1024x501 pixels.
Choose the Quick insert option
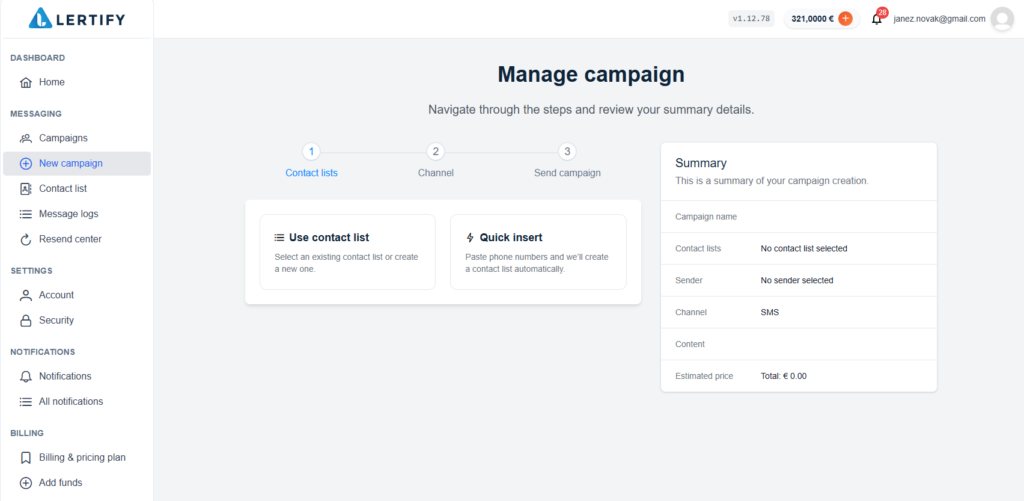(538, 252)
